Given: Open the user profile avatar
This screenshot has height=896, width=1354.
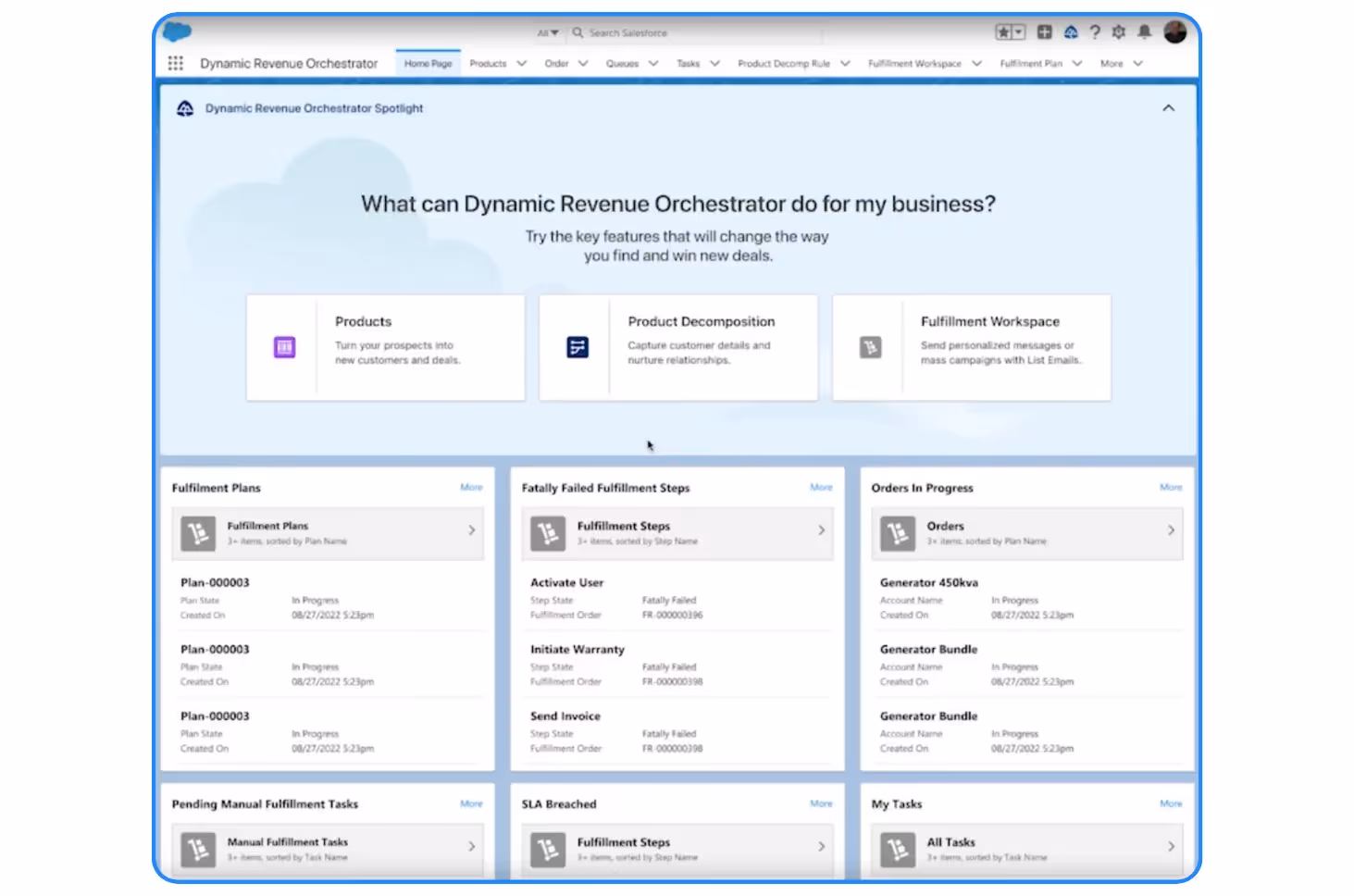Looking at the screenshot, I should (x=1175, y=32).
